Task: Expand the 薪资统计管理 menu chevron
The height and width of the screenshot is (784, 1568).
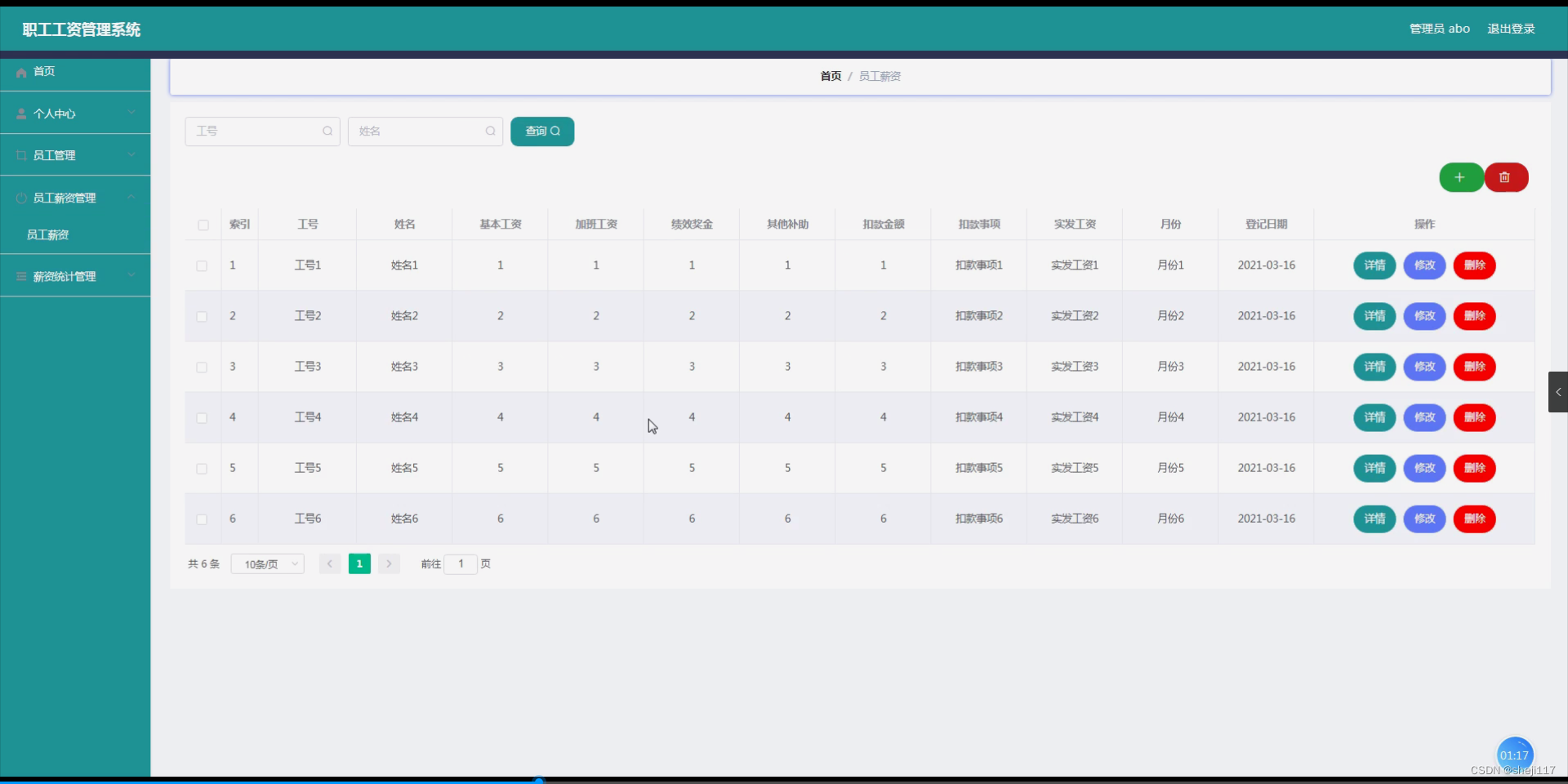Action: tap(131, 275)
